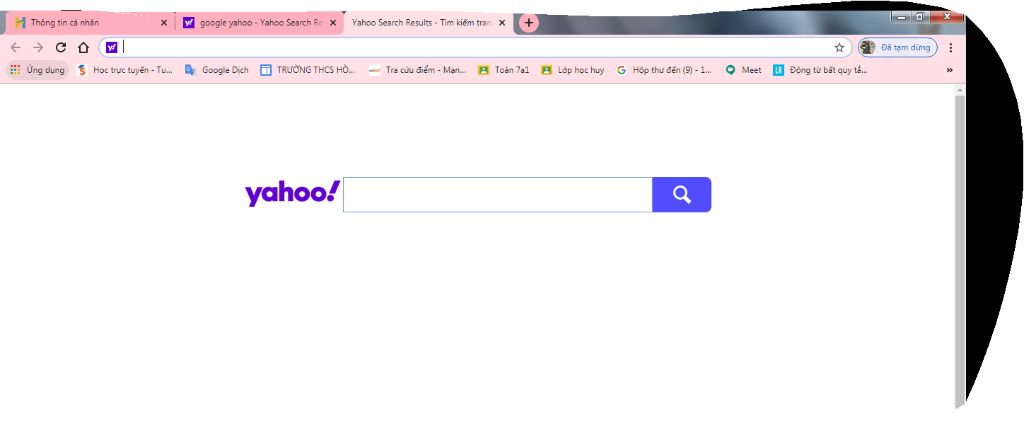Go back to the previous page

pyautogui.click(x=16, y=47)
